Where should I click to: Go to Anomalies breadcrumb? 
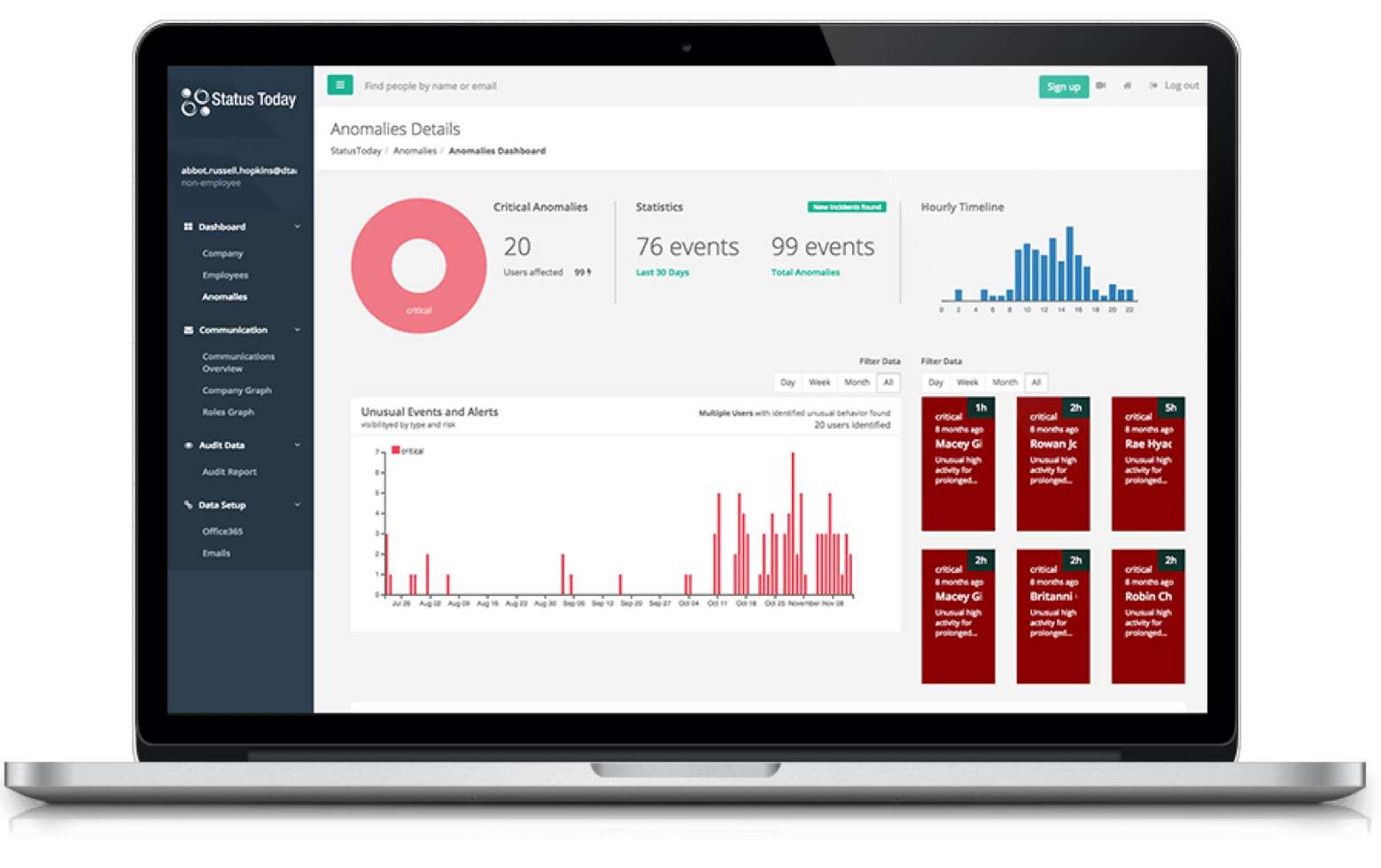pos(415,151)
